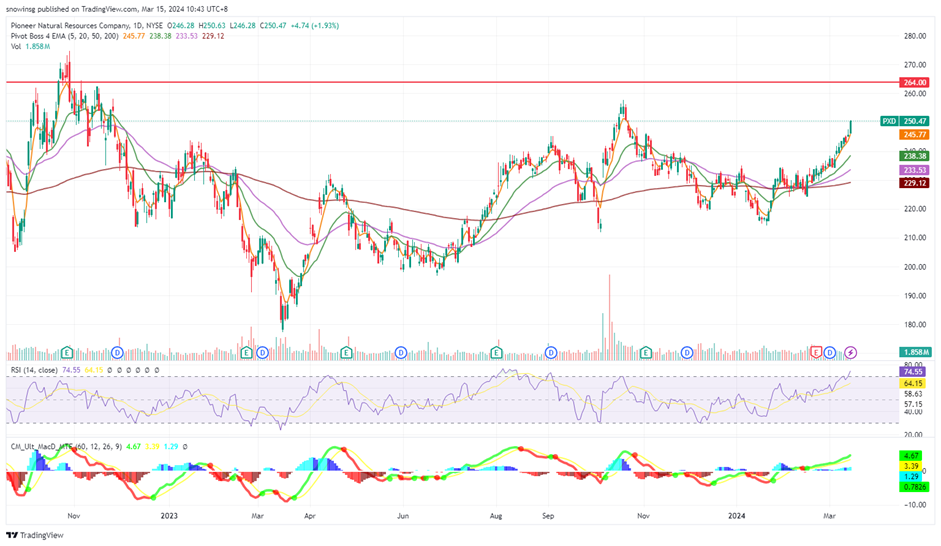Click the Vol indicator legend label
Image resolution: width=941 pixels, height=546 pixels.
[x=16, y=46]
